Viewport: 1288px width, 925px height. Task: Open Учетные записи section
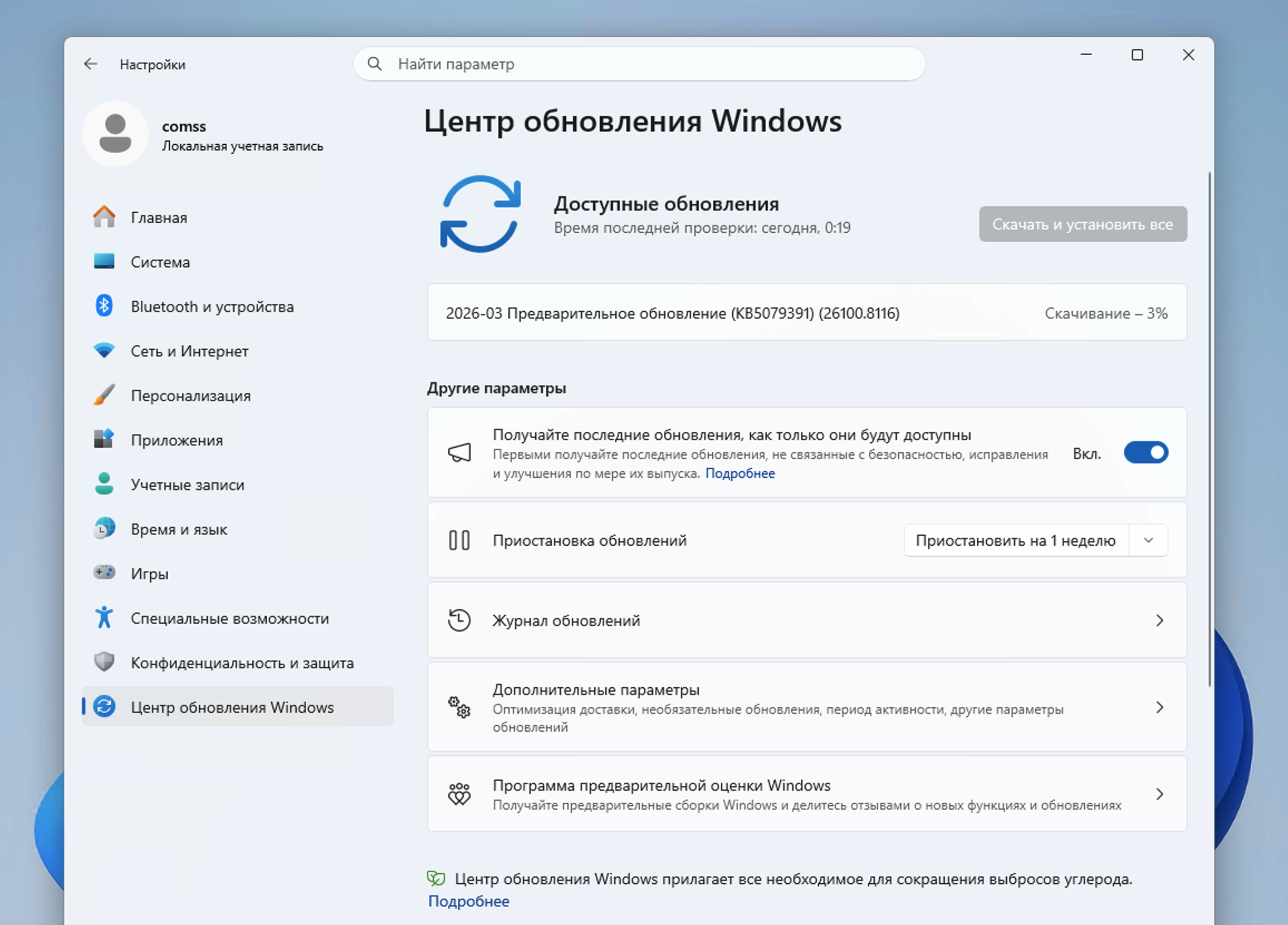pos(188,484)
